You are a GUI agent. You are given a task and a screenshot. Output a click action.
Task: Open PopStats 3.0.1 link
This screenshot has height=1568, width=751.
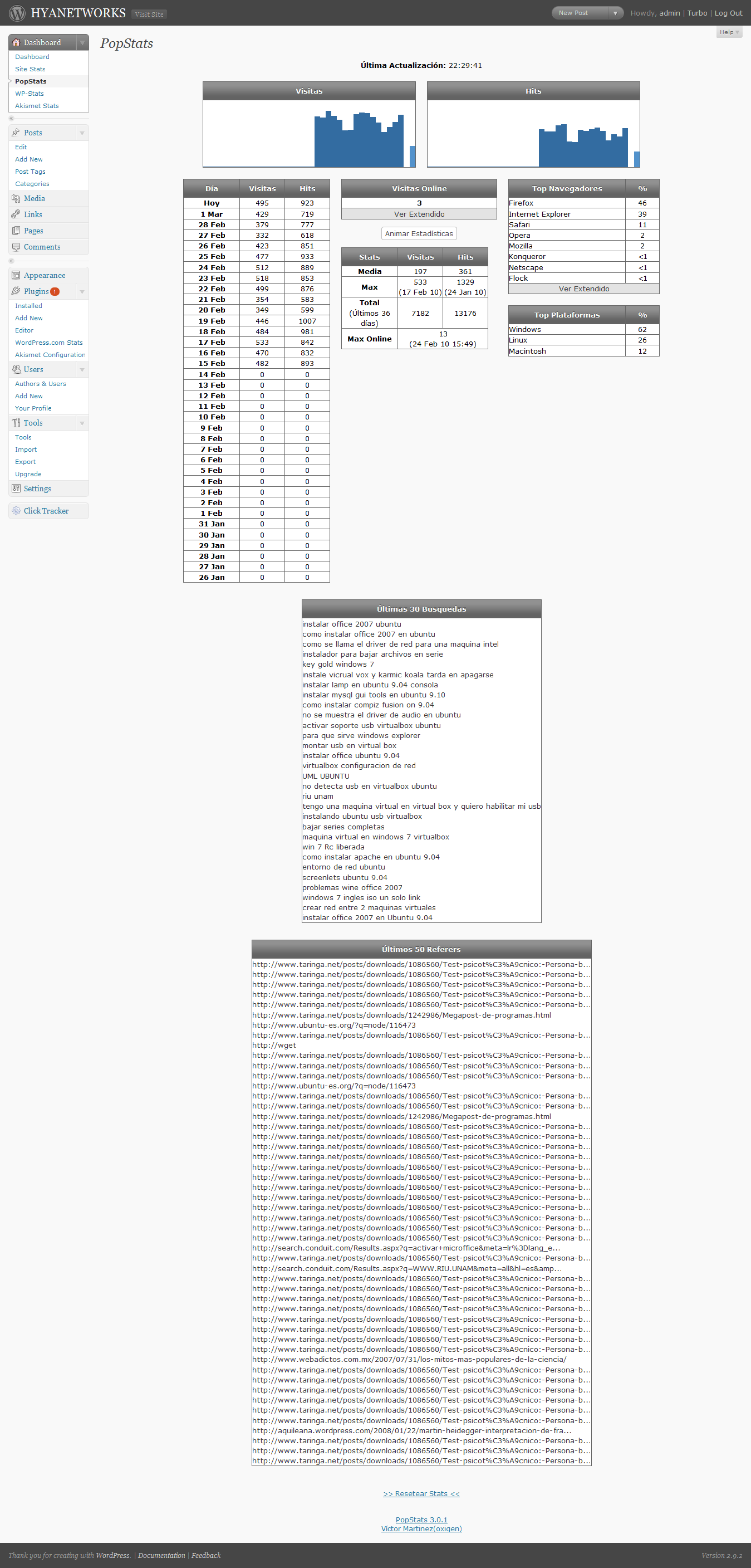(x=421, y=1520)
